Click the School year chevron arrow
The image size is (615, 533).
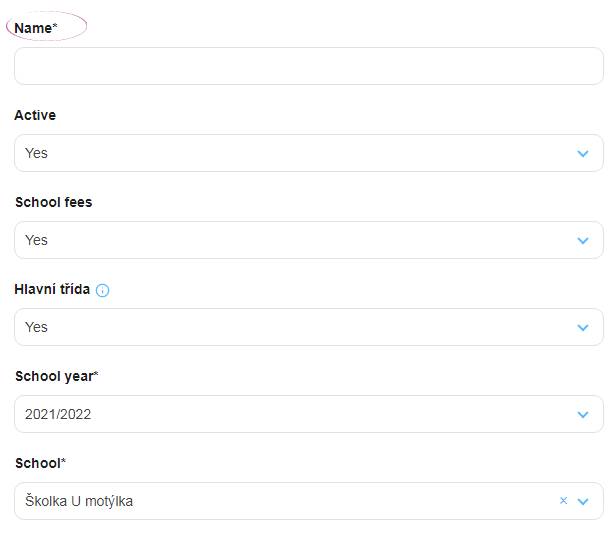click(x=583, y=415)
